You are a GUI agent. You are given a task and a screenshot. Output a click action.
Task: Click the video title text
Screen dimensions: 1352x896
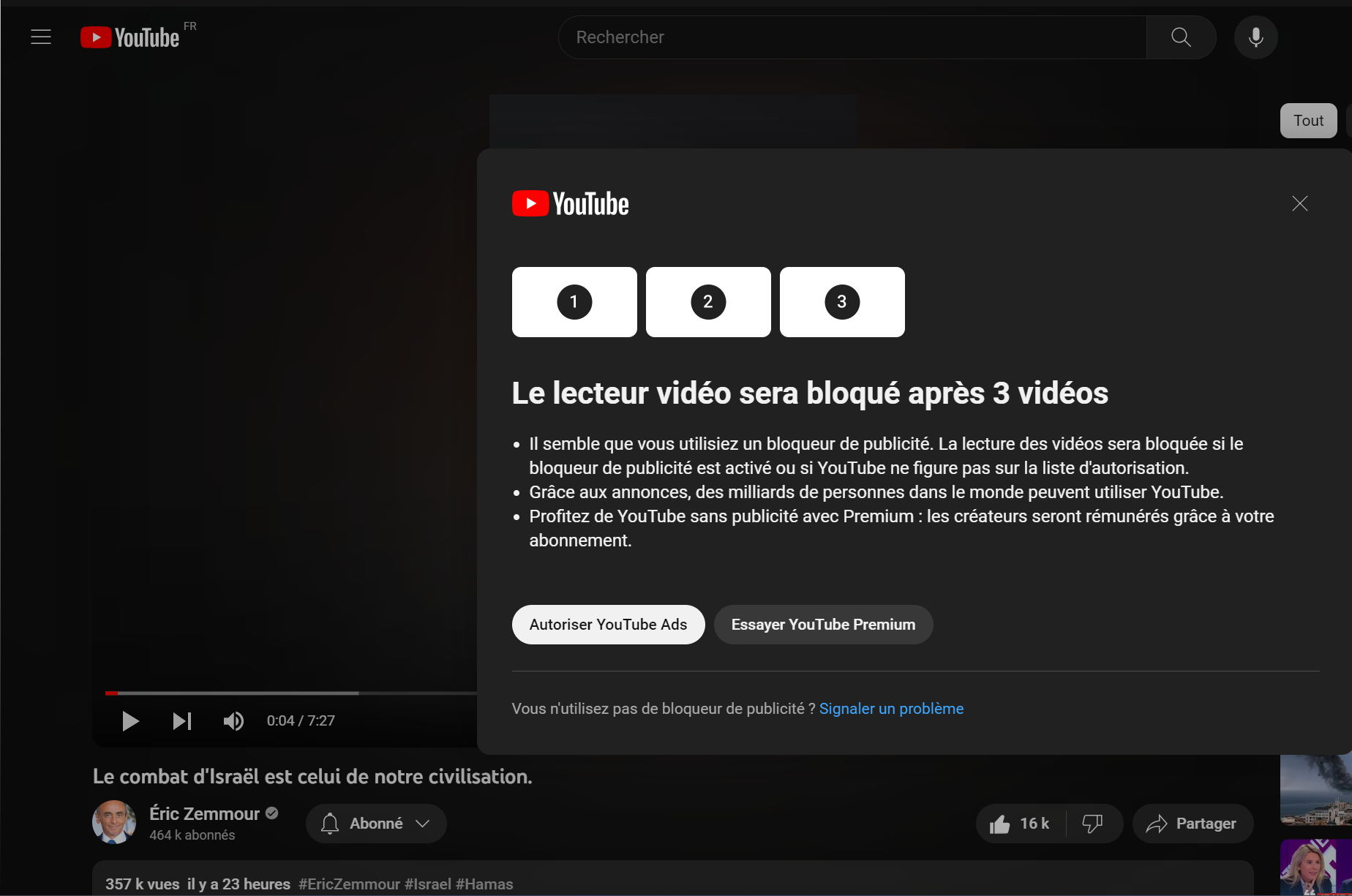(x=312, y=777)
